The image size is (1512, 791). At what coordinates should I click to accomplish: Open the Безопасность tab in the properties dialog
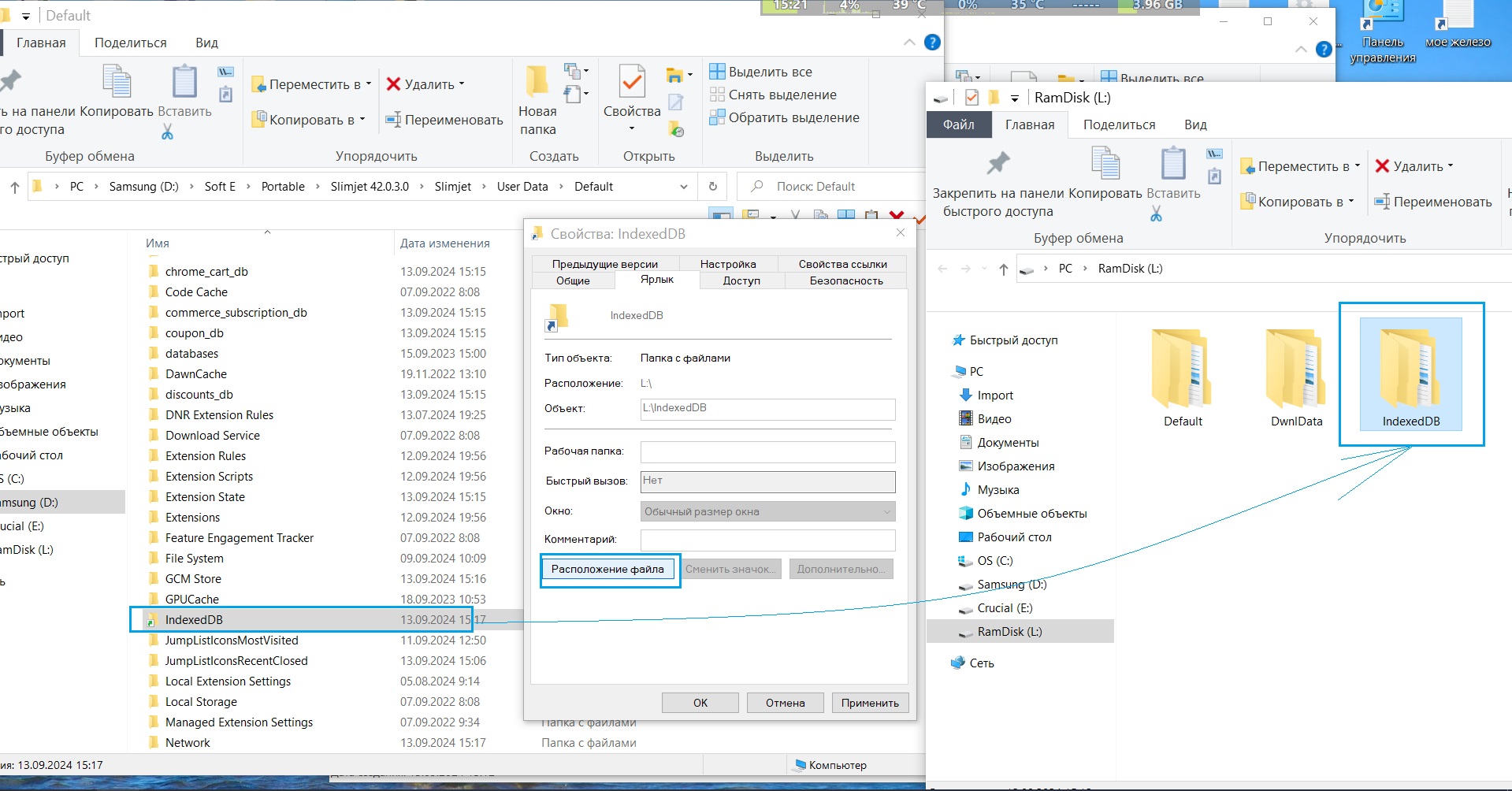[x=846, y=280]
